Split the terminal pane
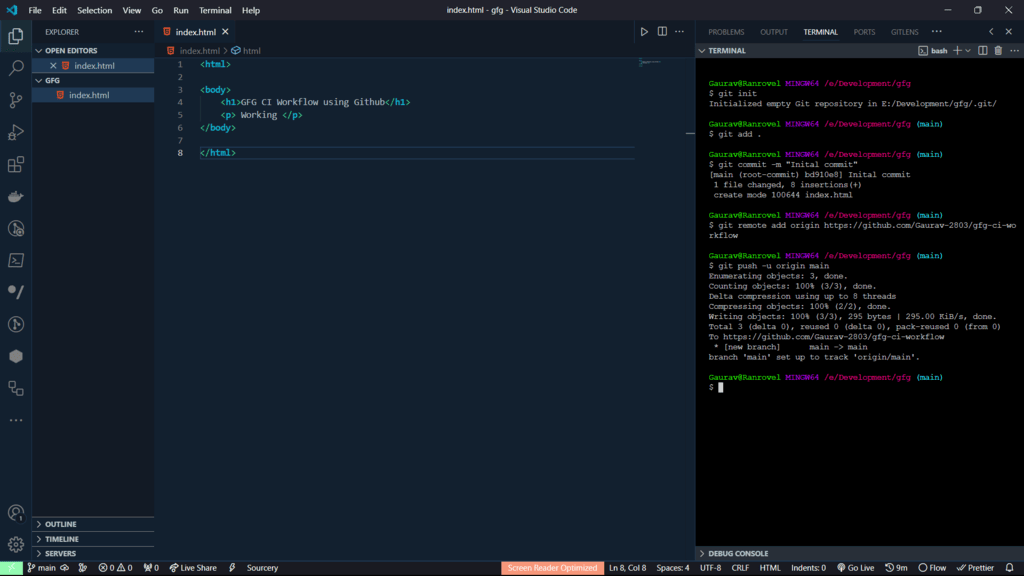Screen dimensions: 1024x576 [983, 50]
